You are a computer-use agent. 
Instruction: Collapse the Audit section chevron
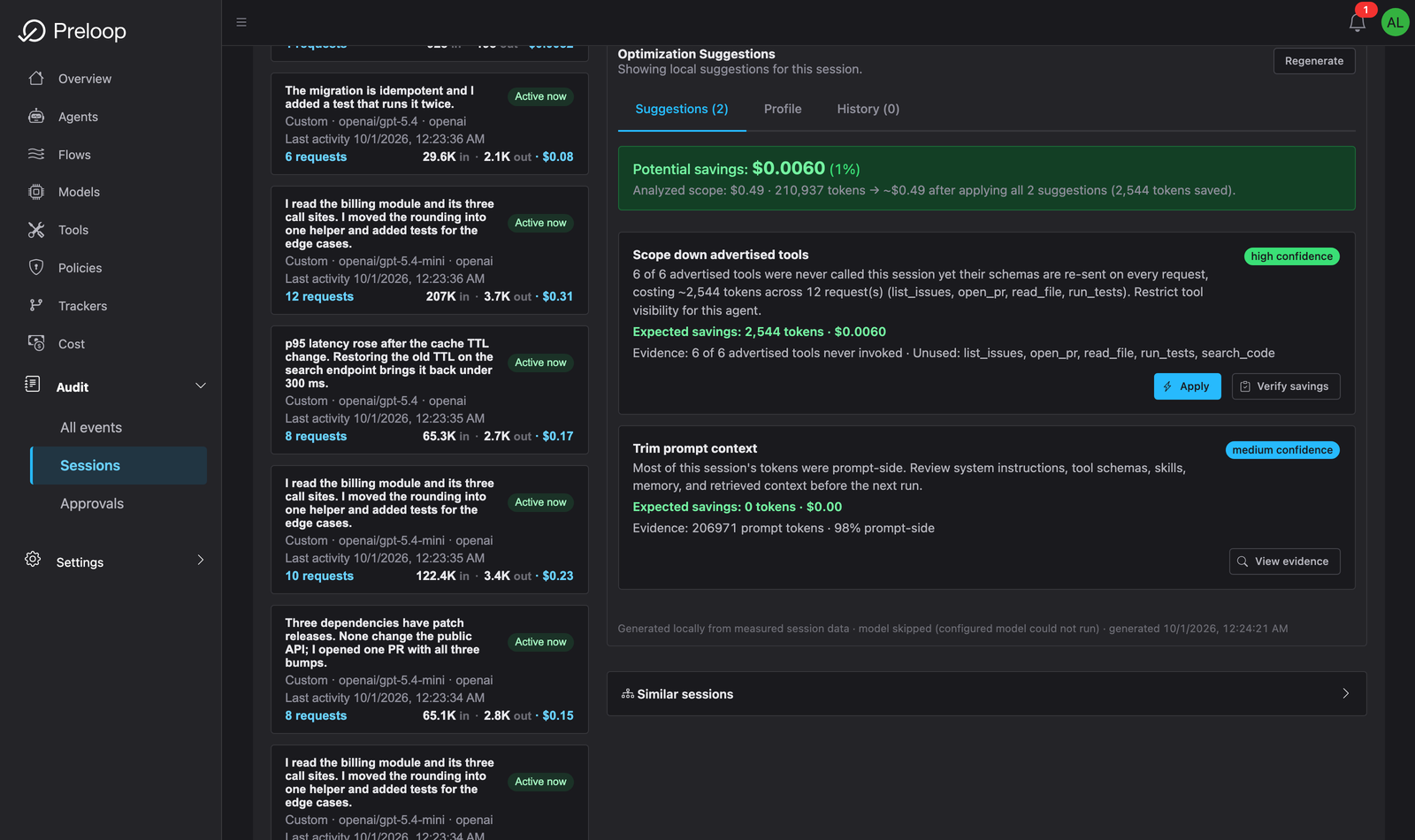(x=201, y=386)
